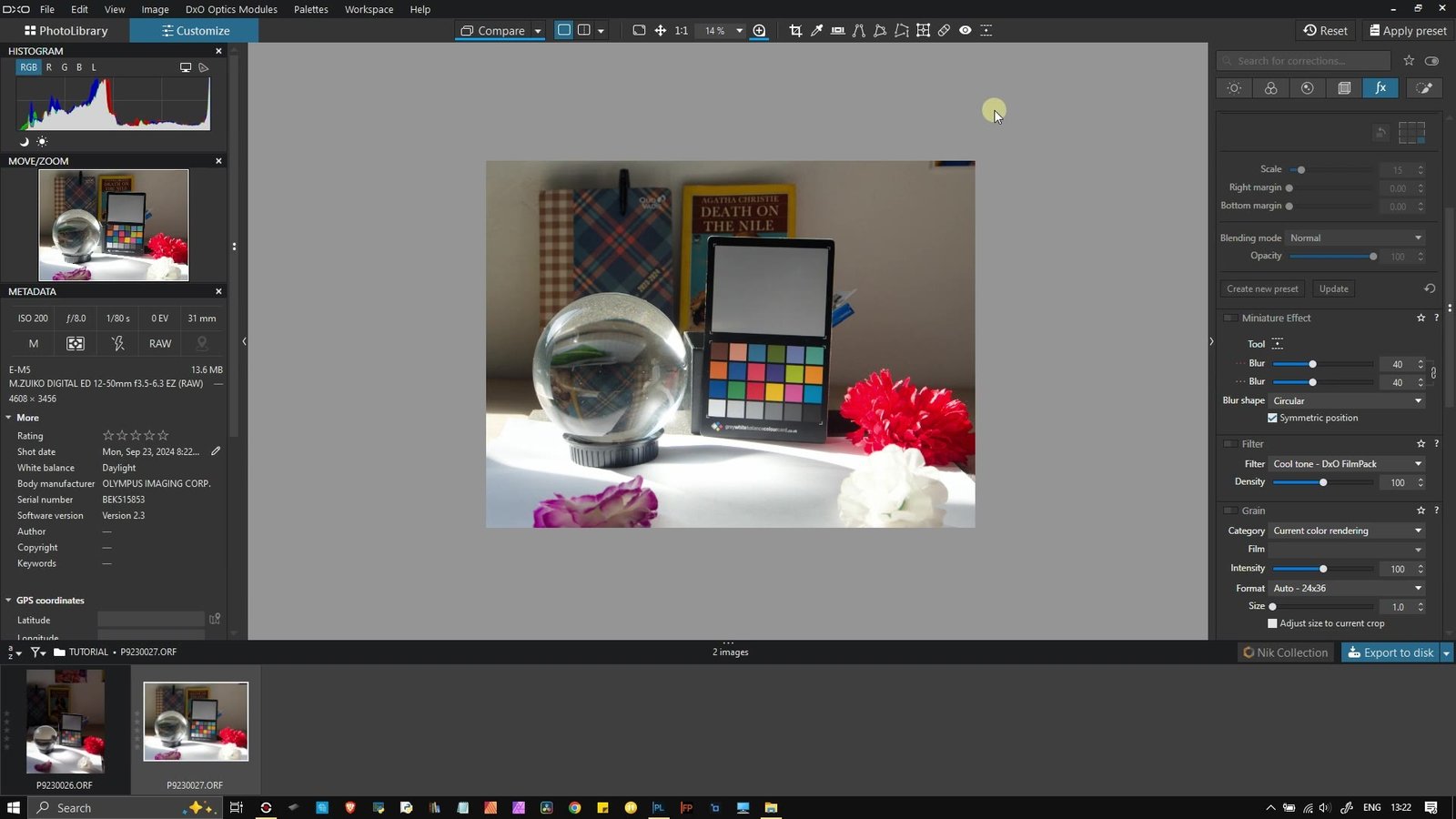This screenshot has height=819, width=1456.
Task: Open the Light corrections tab icon
Action: [1234, 87]
